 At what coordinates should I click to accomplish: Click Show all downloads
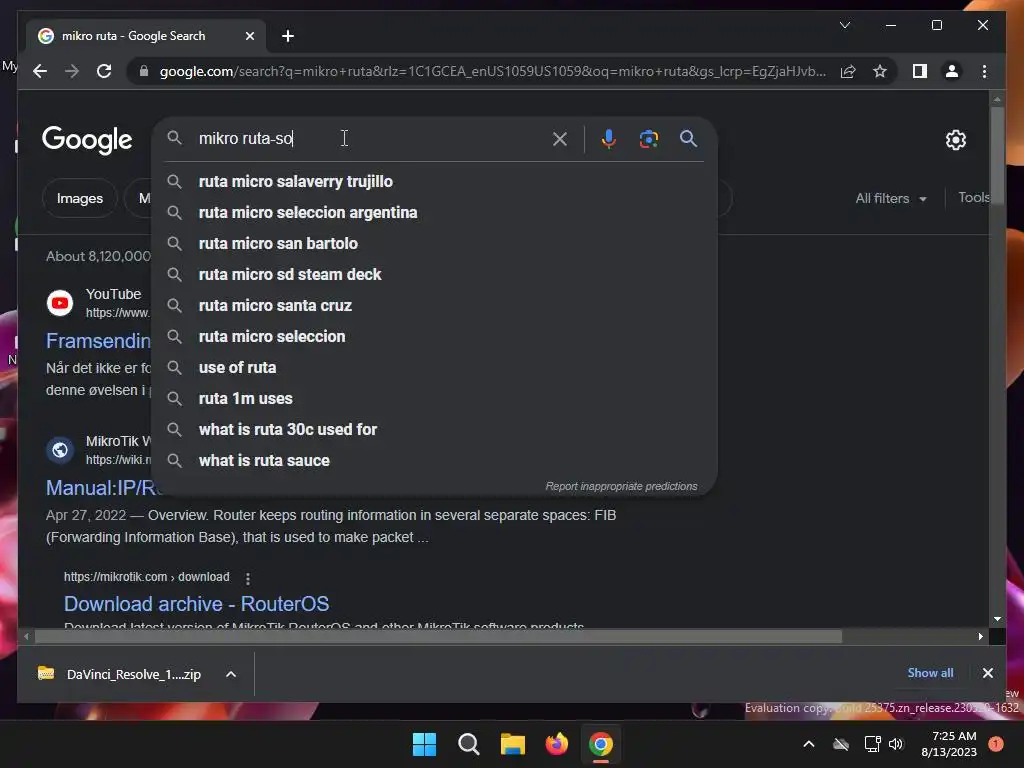pos(930,673)
